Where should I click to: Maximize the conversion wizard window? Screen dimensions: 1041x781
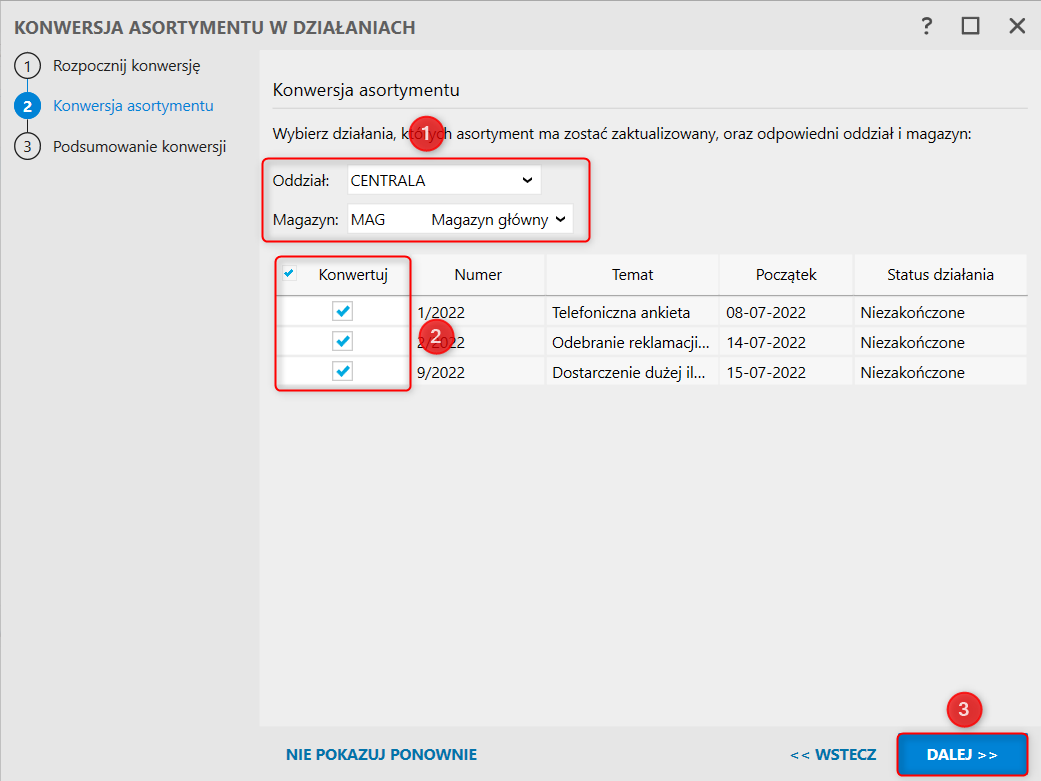coord(971,26)
